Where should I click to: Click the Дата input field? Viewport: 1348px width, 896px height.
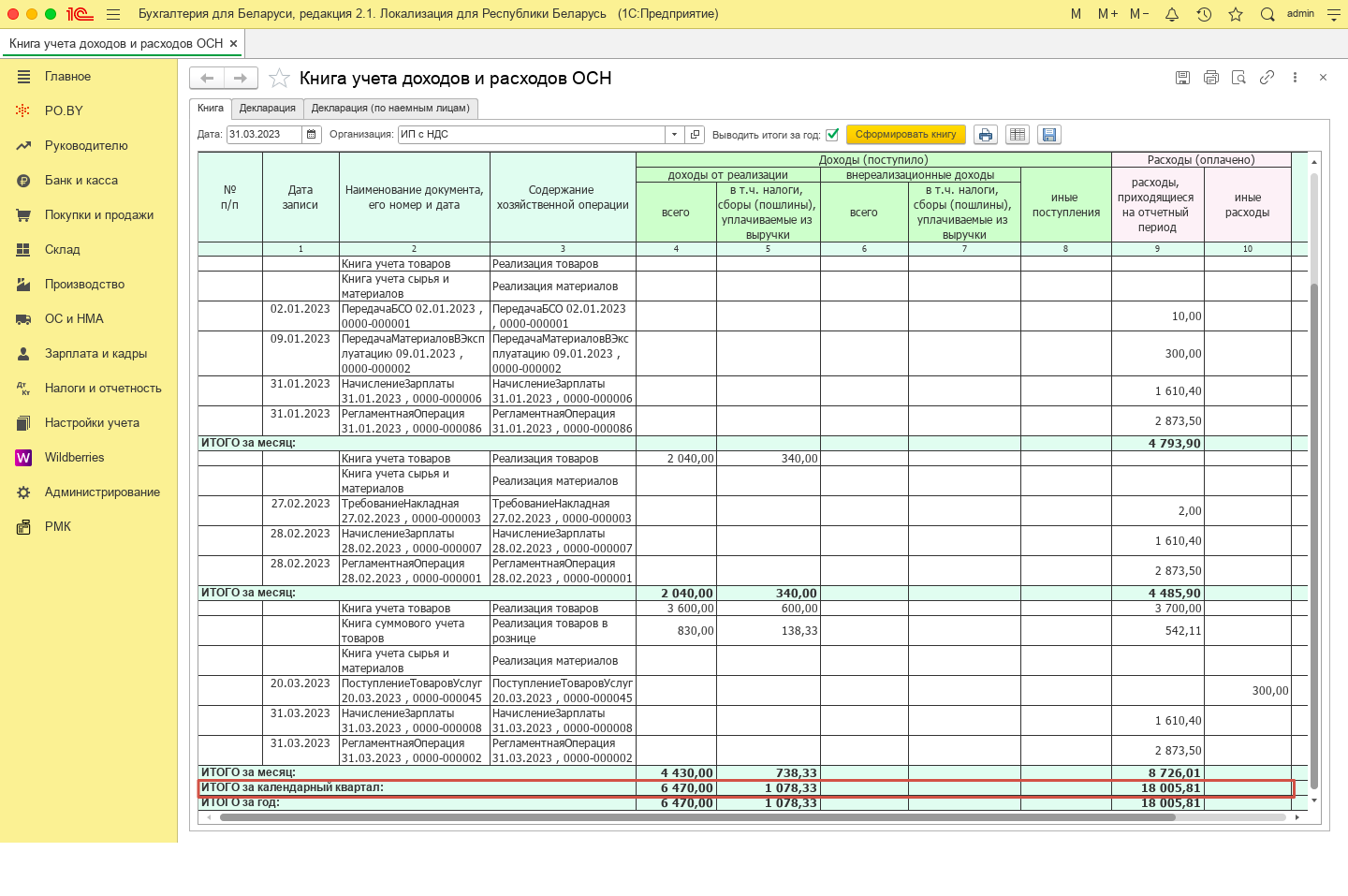[263, 135]
